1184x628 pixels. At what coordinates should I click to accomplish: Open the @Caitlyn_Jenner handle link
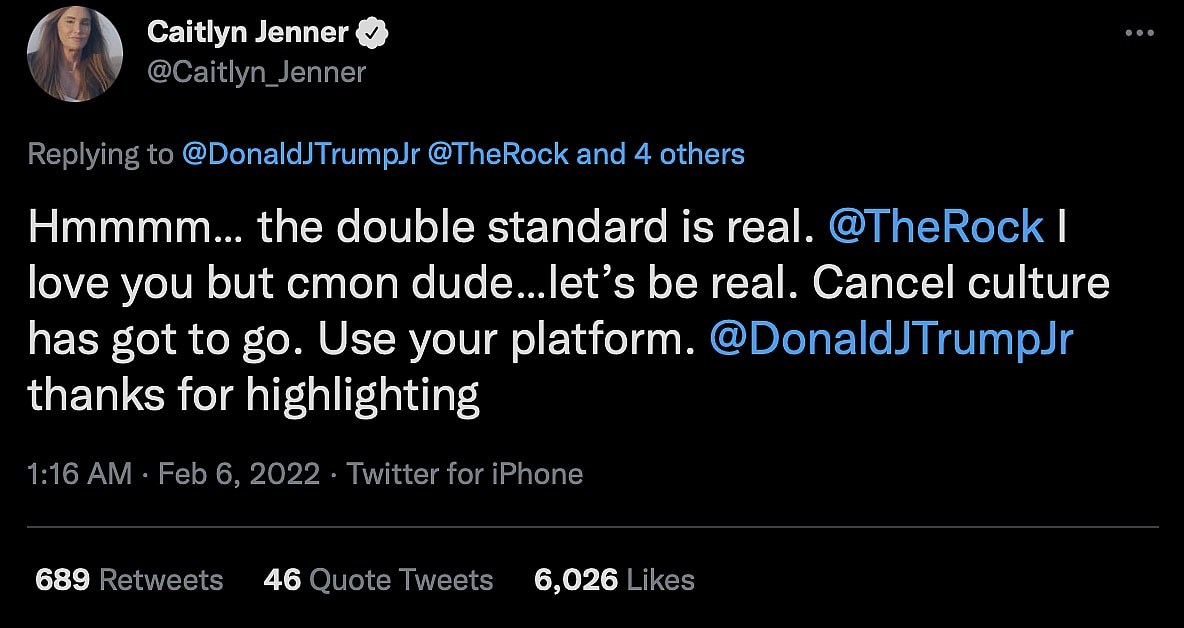(x=256, y=72)
